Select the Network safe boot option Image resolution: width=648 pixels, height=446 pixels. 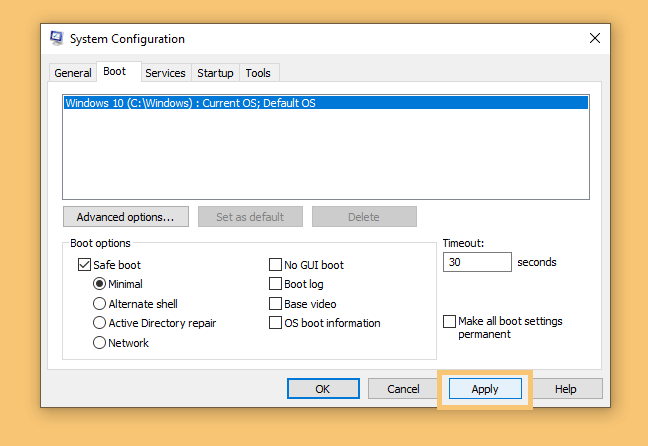[x=99, y=343]
